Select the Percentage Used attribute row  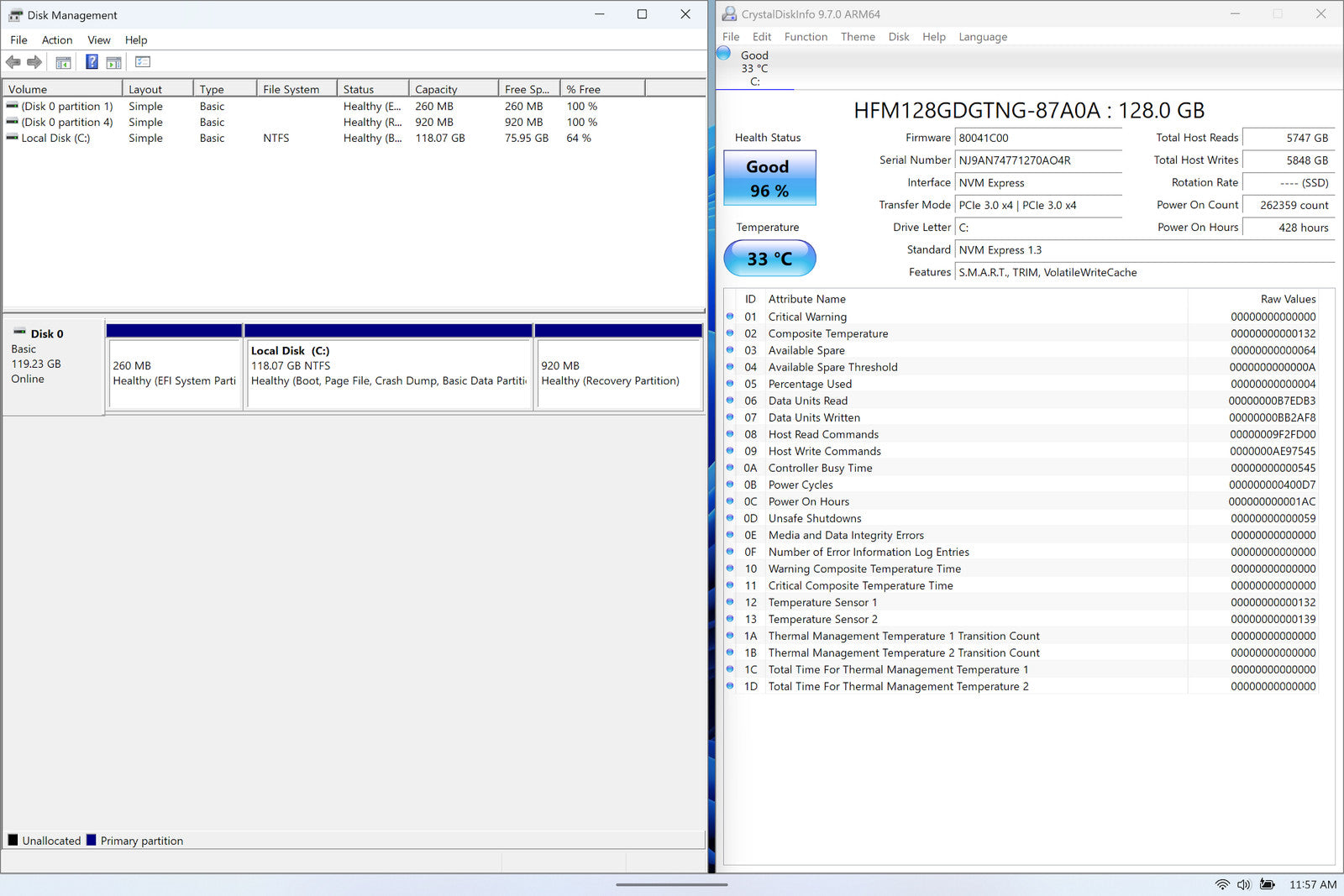[1021, 384]
